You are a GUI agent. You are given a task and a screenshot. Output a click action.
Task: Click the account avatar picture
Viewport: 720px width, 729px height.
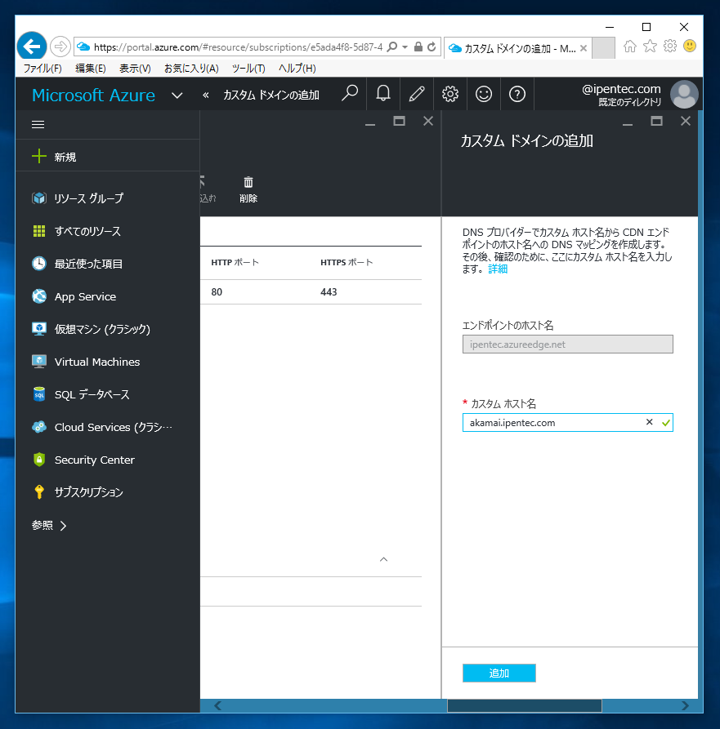[x=684, y=94]
